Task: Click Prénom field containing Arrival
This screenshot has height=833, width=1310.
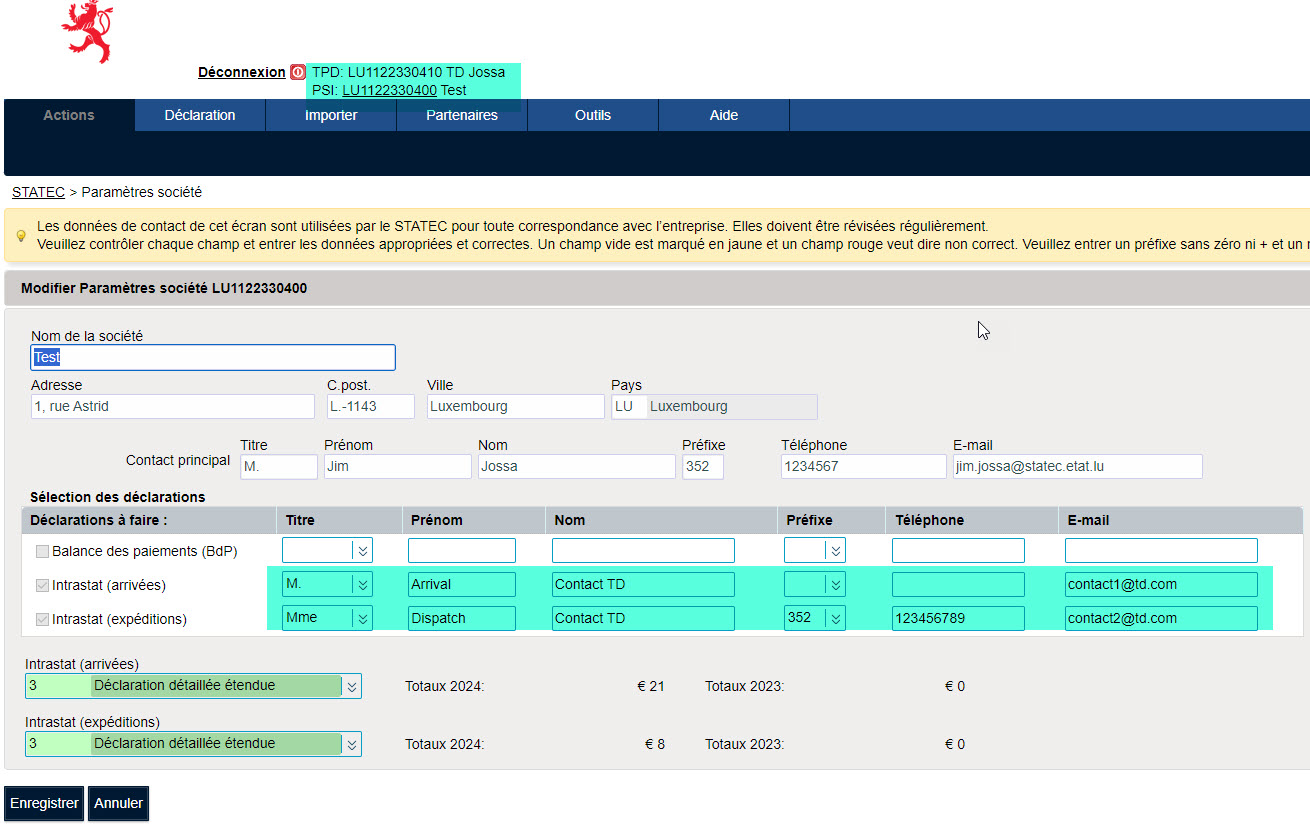Action: click(462, 584)
